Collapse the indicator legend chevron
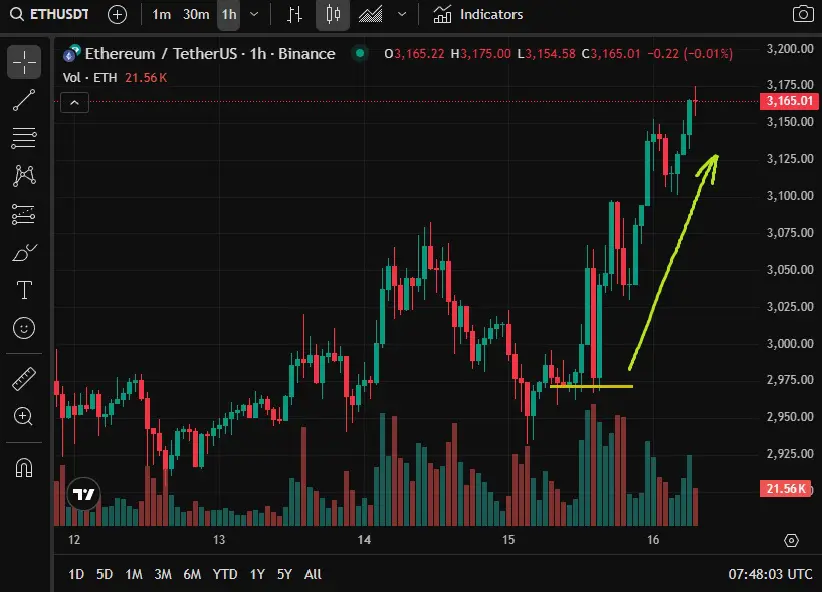Image resolution: width=822 pixels, height=592 pixels. pyautogui.click(x=74, y=103)
